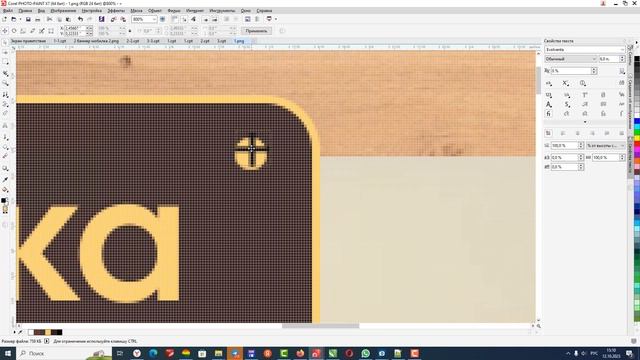Click the Windows Start button
640x360 pixels.
(x=8, y=353)
